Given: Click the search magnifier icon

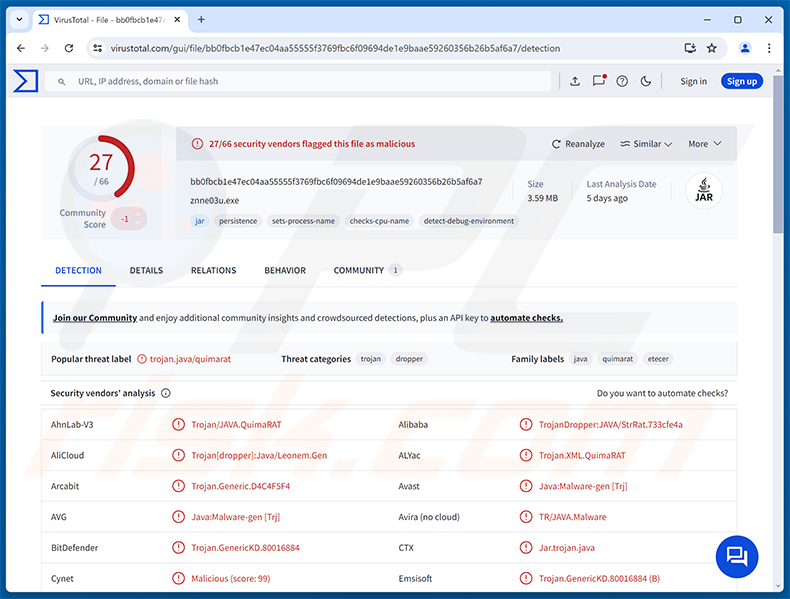Looking at the screenshot, I should [x=61, y=82].
